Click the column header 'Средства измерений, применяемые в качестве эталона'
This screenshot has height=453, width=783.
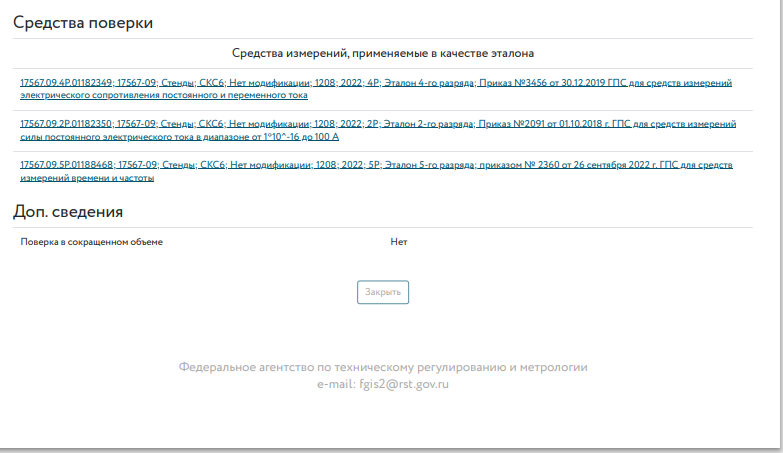(382, 52)
